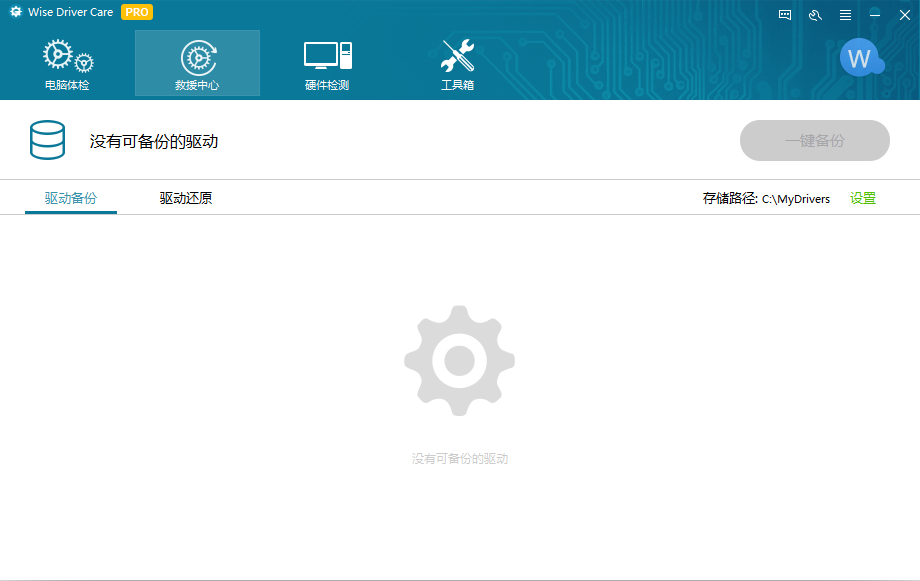
Task: Click the database backup icon
Action: point(47,141)
